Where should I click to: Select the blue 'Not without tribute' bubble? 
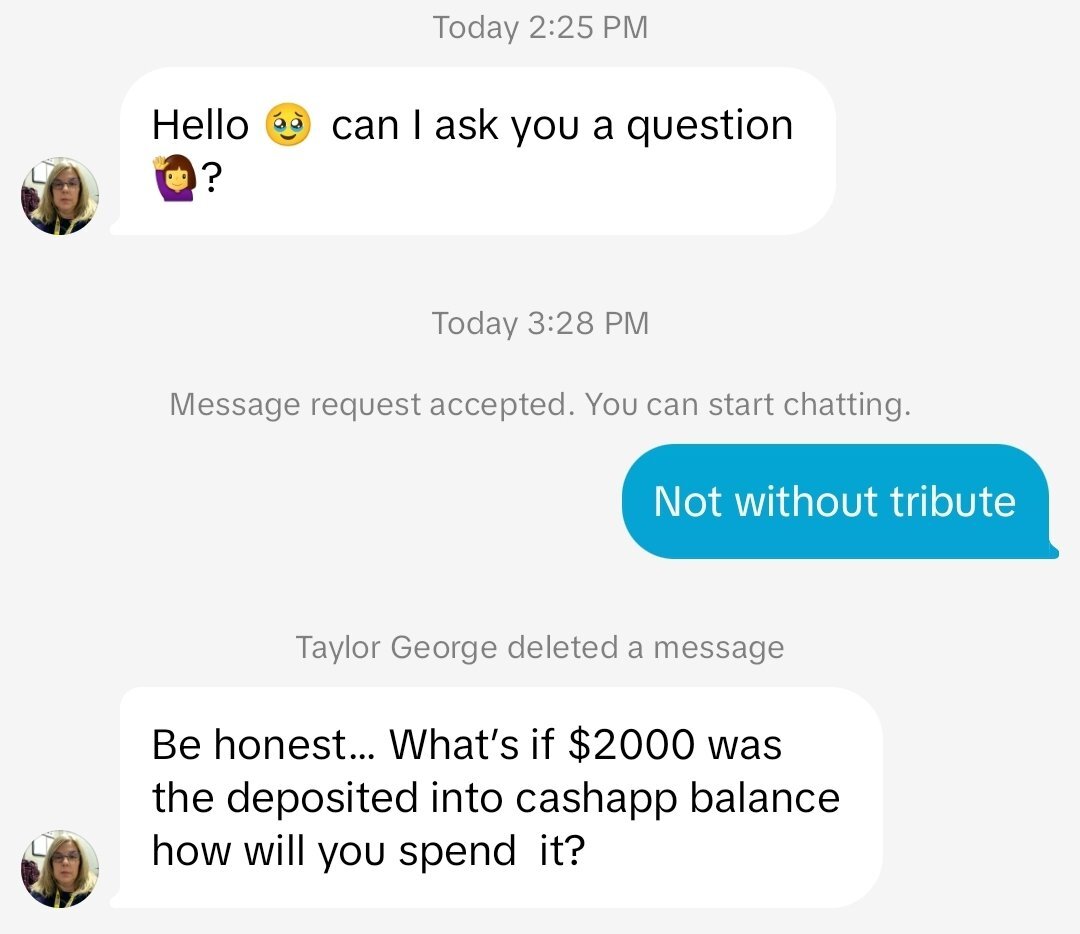pyautogui.click(x=838, y=501)
